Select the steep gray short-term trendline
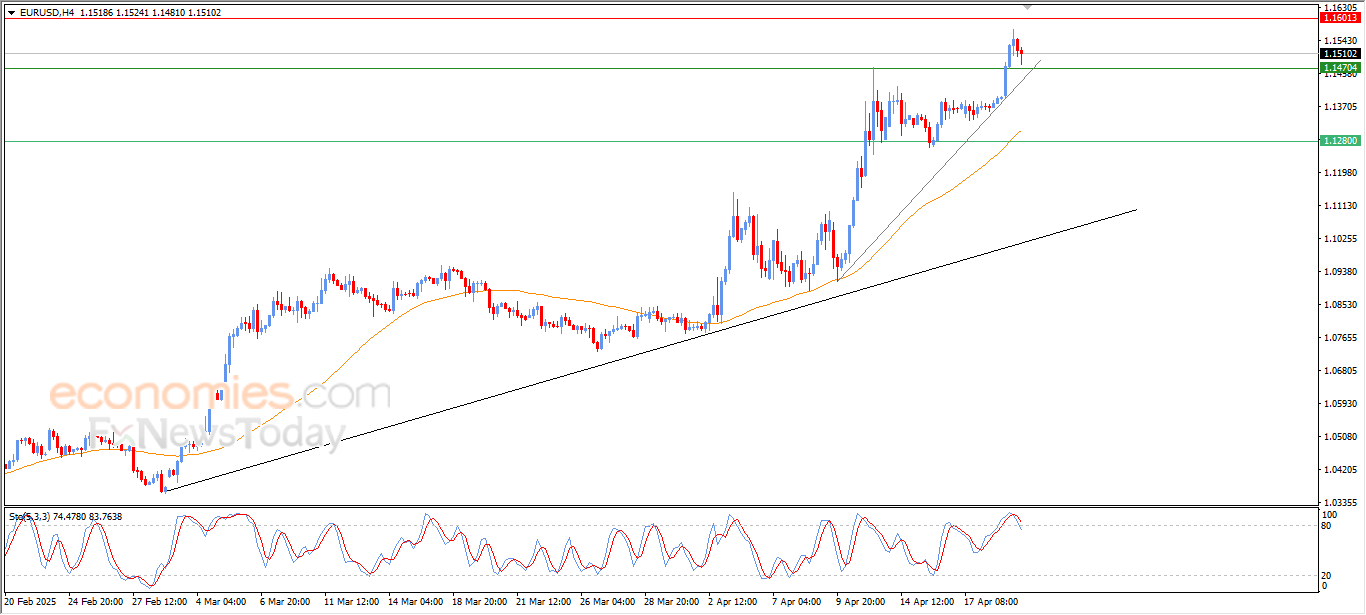The image size is (1366, 615). pos(940,170)
